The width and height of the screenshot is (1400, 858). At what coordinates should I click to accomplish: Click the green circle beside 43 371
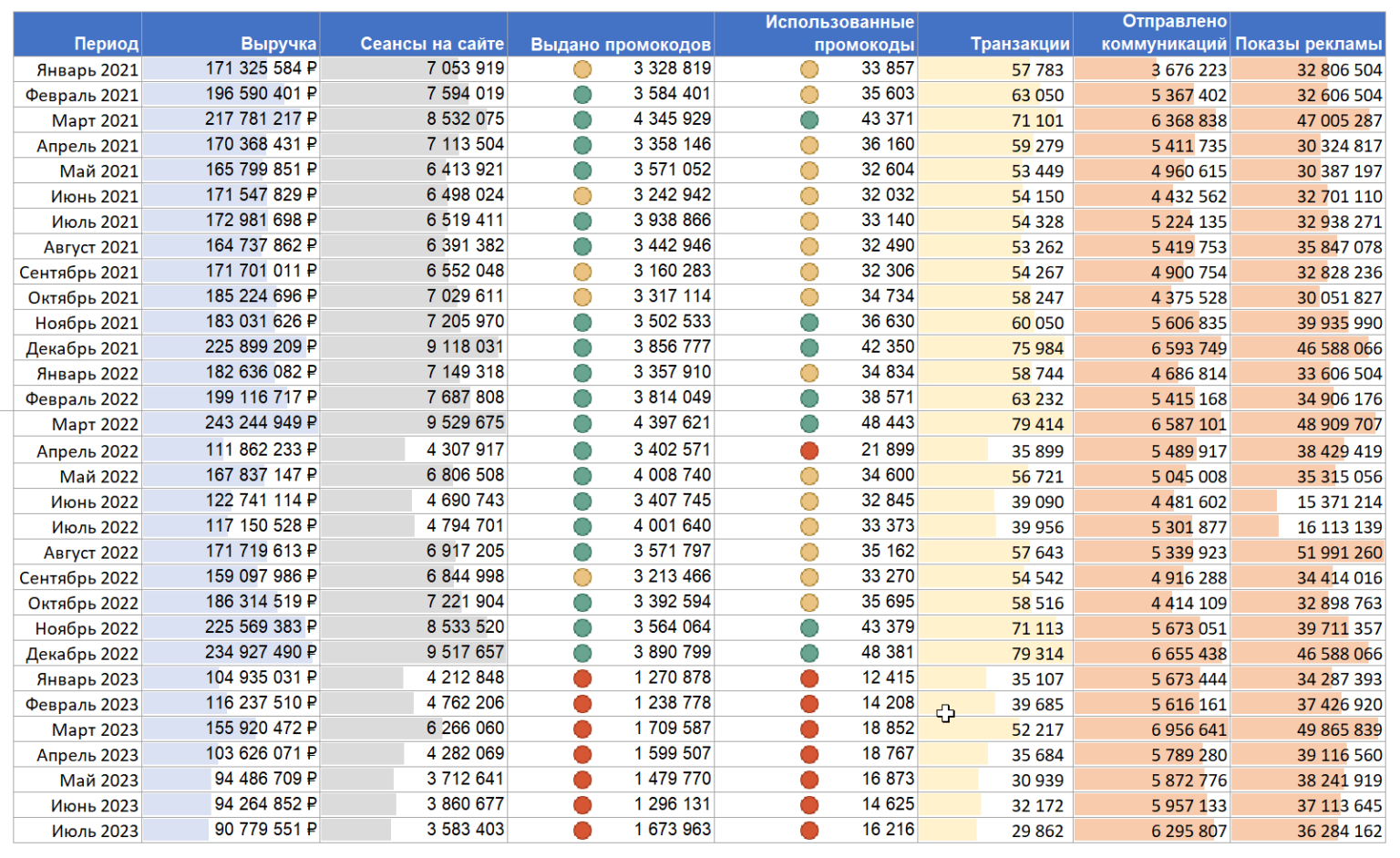tap(808, 119)
